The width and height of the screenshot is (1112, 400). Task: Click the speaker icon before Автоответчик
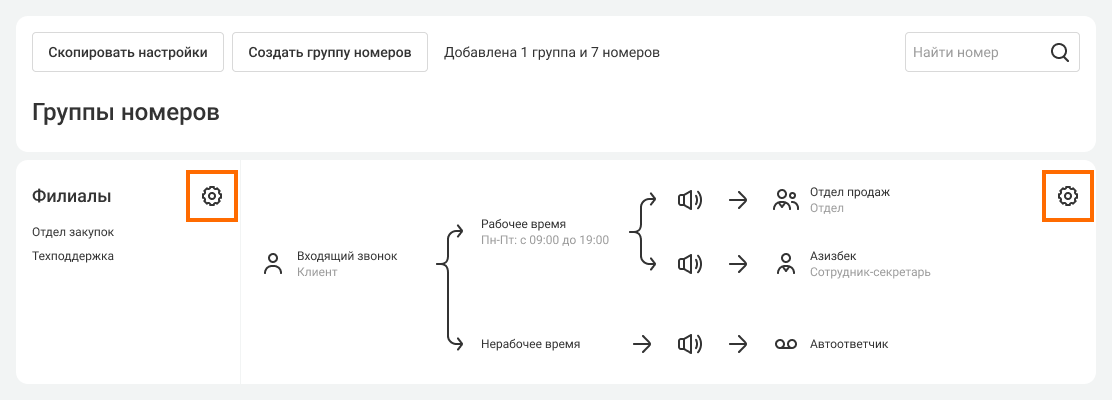coord(690,344)
